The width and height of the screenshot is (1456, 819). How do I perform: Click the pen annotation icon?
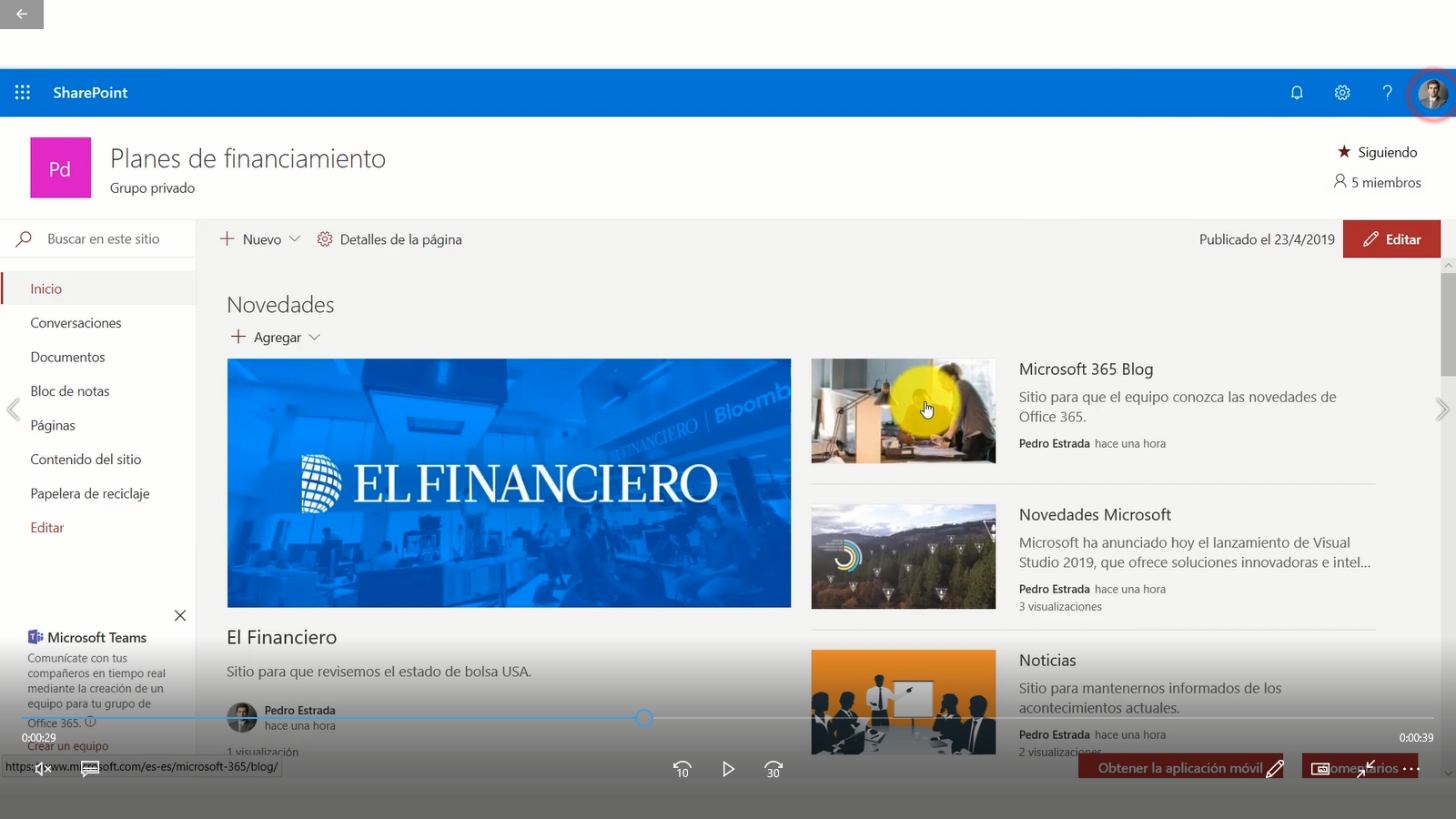tap(1275, 769)
